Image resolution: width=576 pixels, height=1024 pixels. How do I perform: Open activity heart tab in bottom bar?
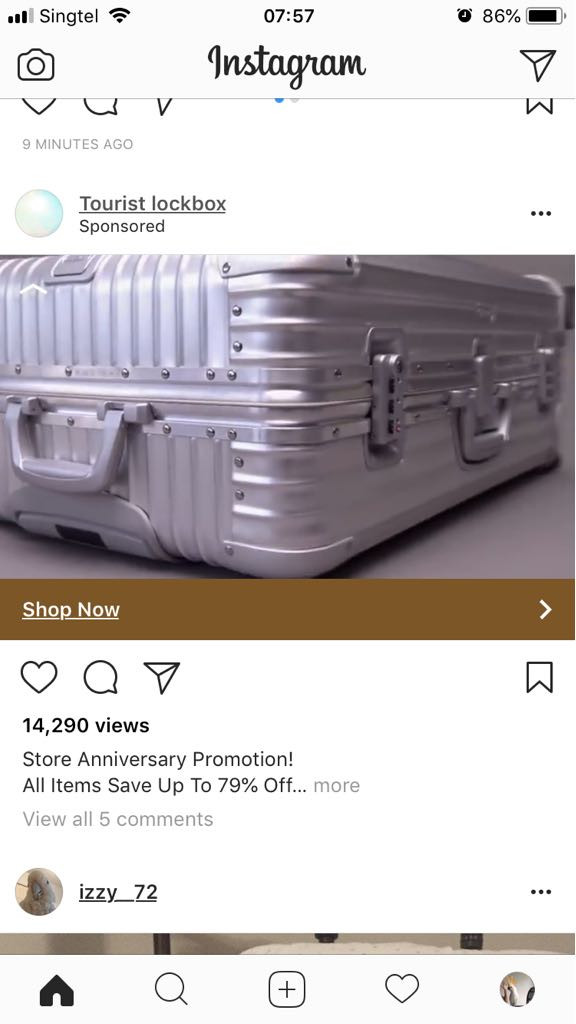[402, 989]
